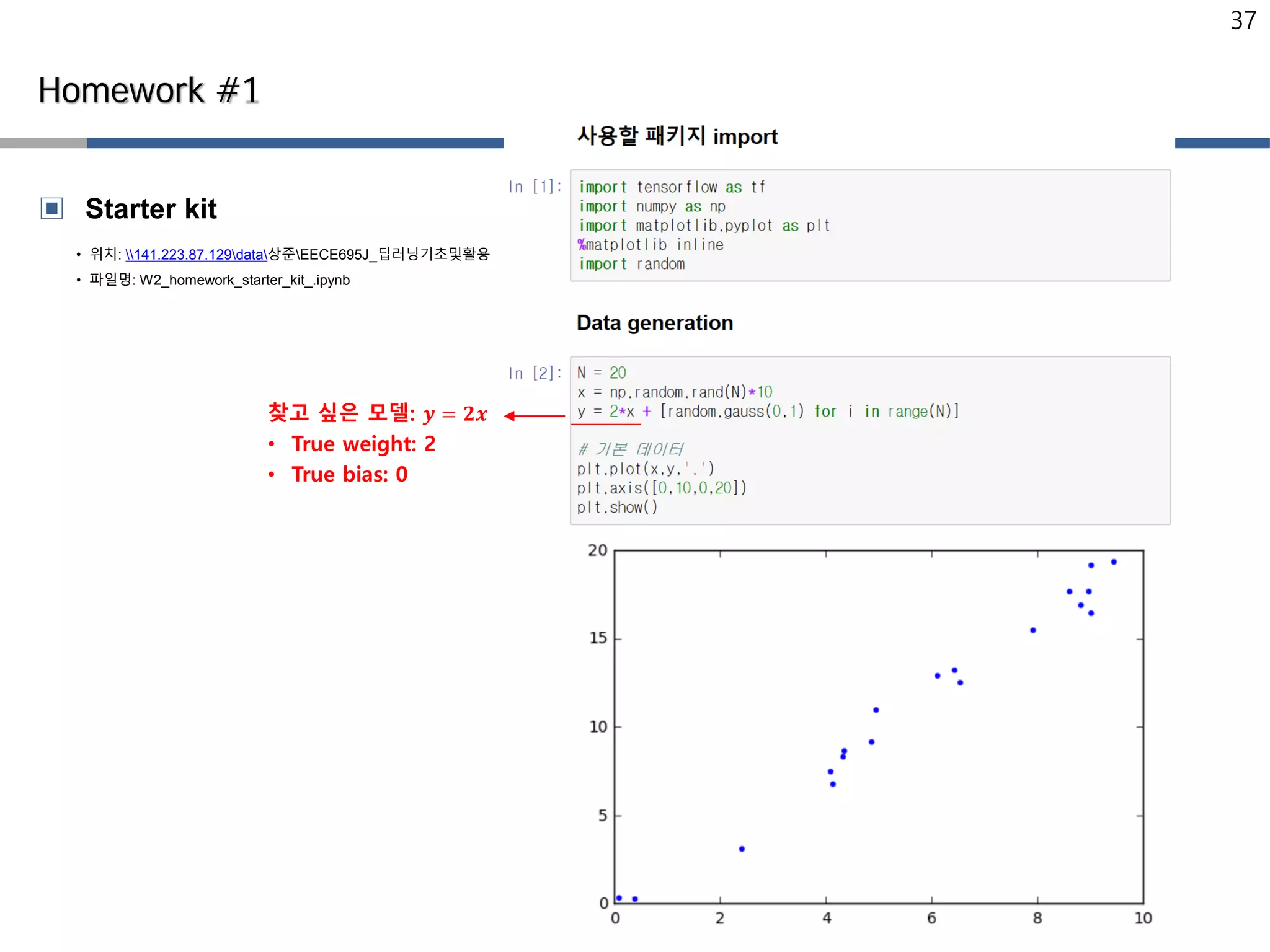Click the y-axis label 20 on the plot
The width and height of the screenshot is (1270, 952).
597,550
